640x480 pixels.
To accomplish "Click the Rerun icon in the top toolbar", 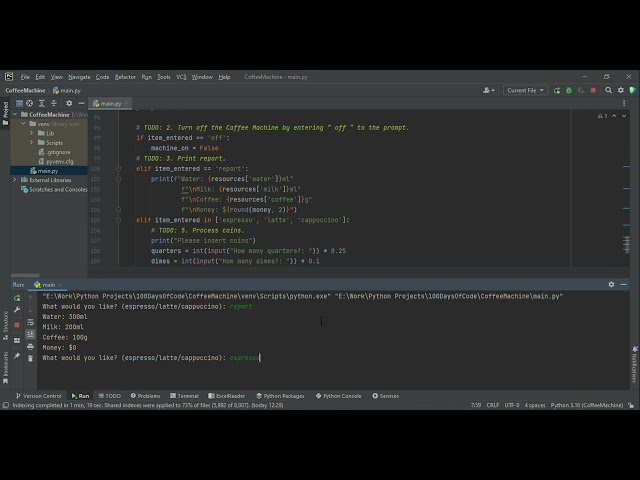I will click(x=557, y=90).
